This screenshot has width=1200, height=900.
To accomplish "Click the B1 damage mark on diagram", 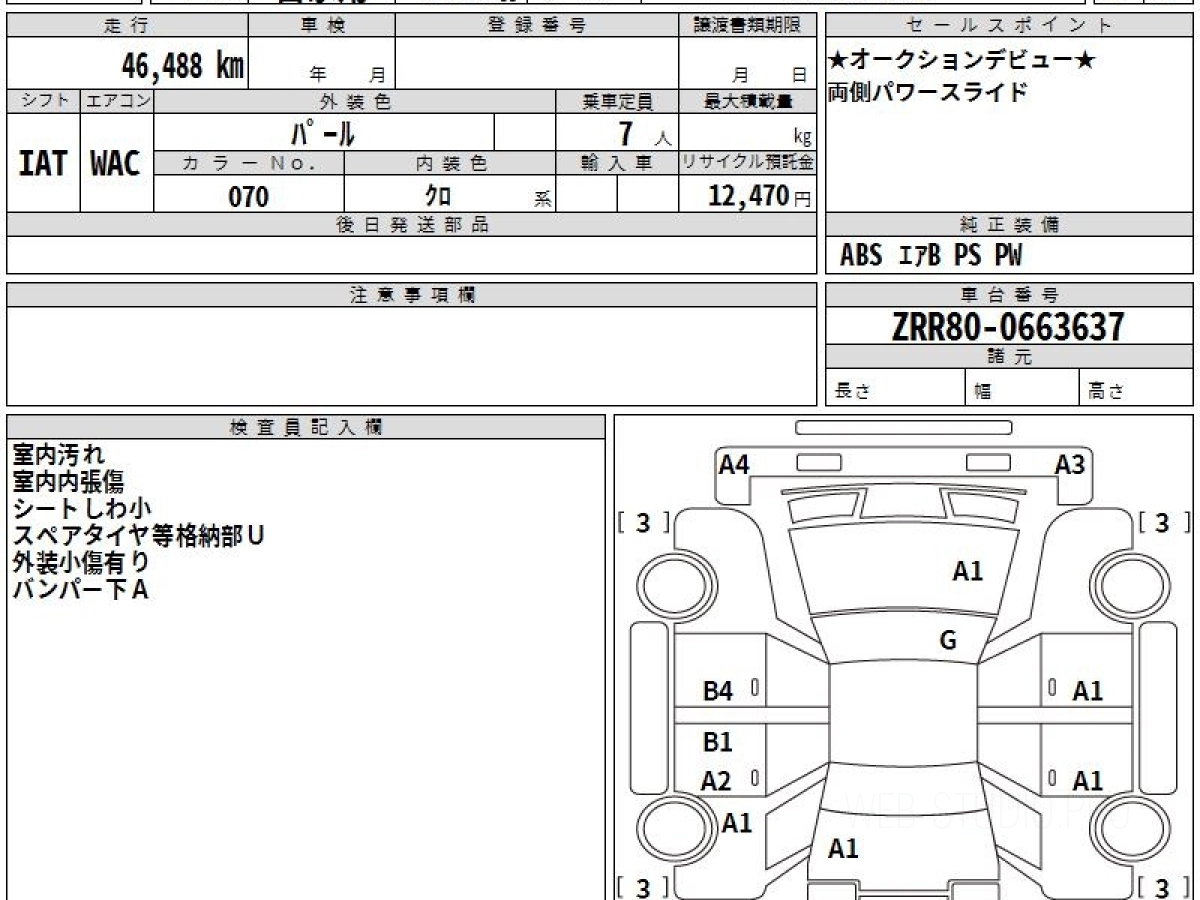I will [718, 742].
